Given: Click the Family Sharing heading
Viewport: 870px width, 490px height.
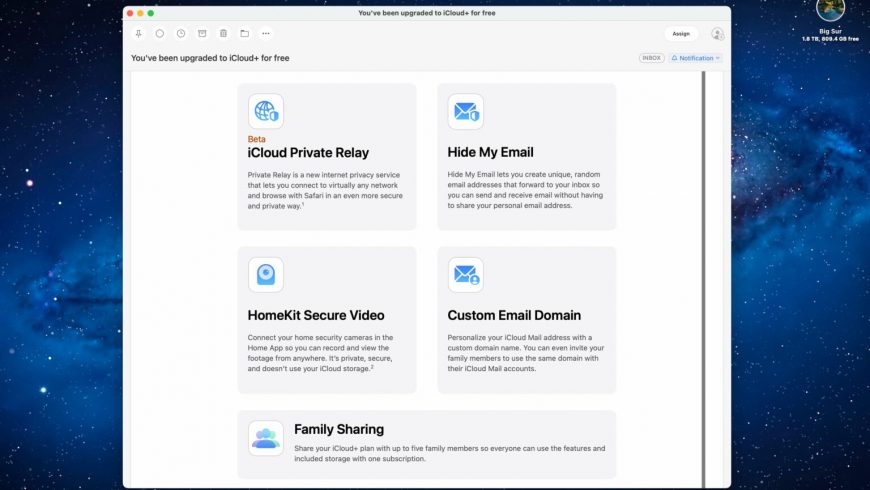Looking at the screenshot, I should pyautogui.click(x=339, y=429).
